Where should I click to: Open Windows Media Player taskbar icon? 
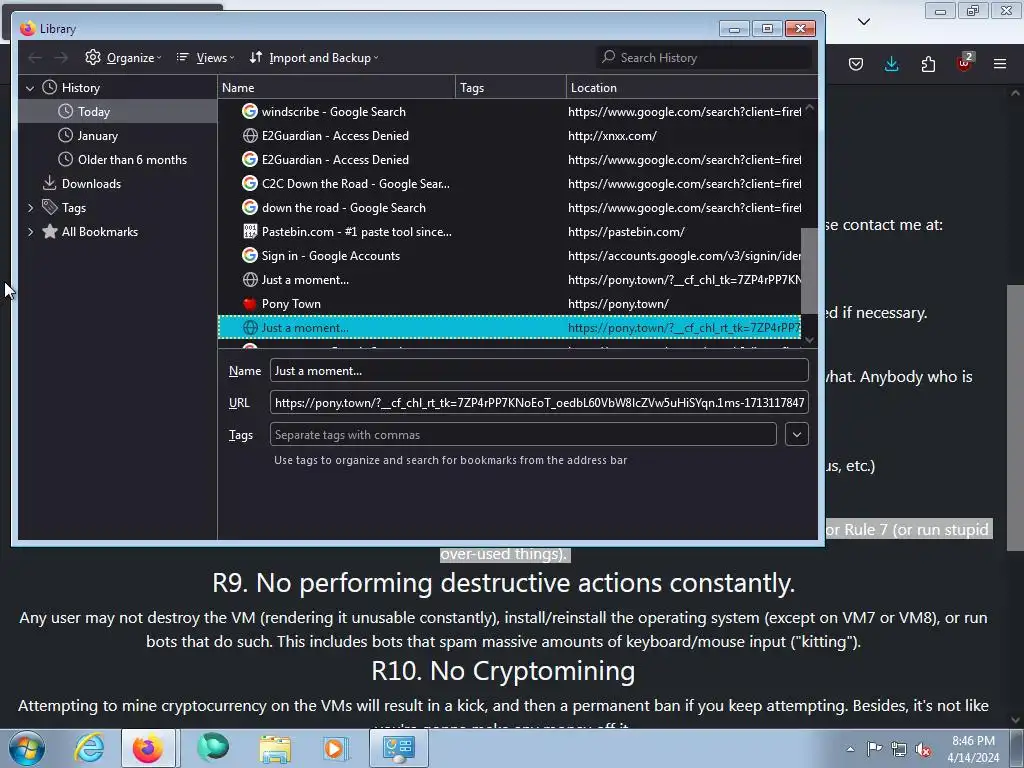tap(336, 748)
